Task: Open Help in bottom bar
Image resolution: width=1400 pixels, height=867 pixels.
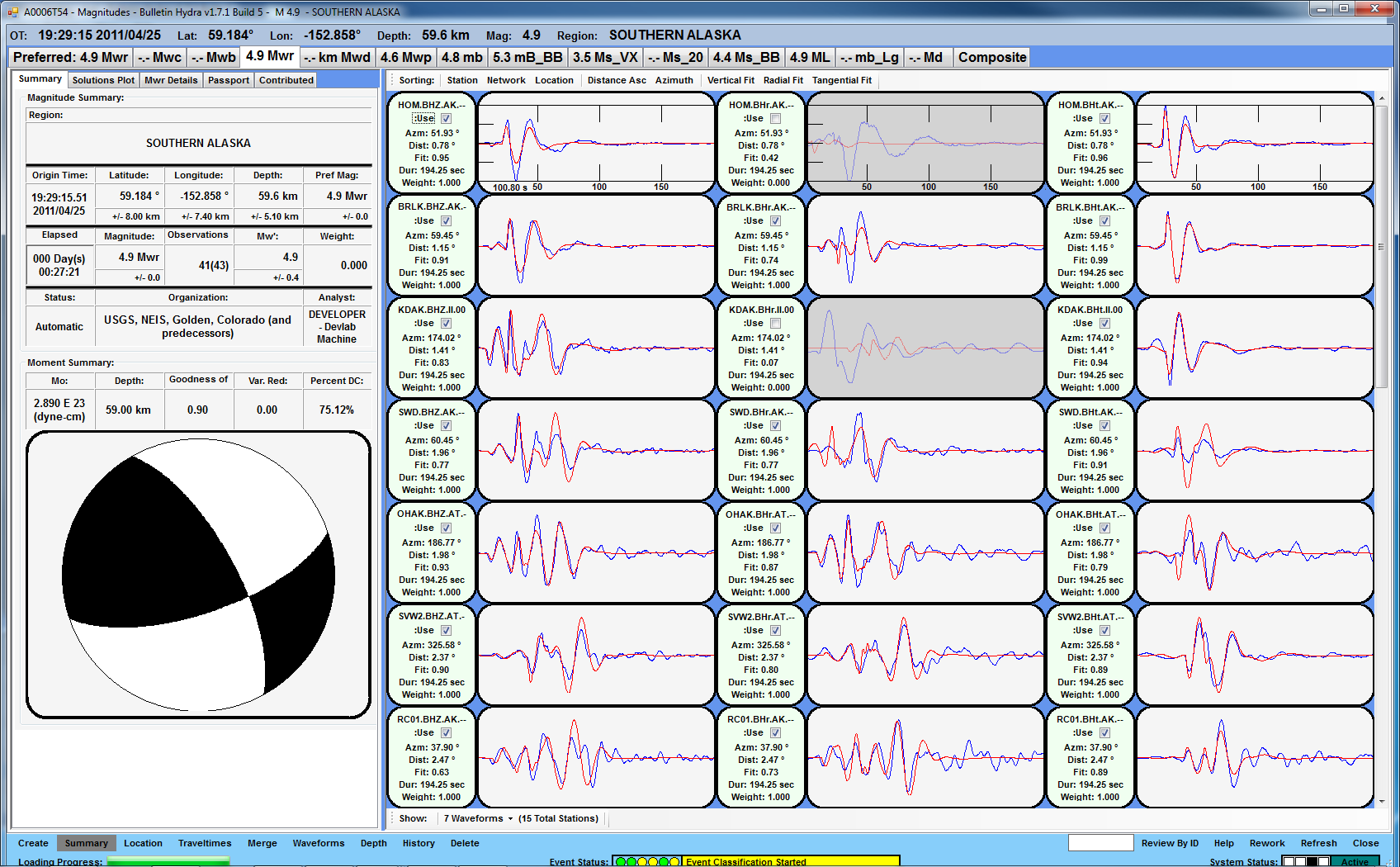Action: (1224, 843)
